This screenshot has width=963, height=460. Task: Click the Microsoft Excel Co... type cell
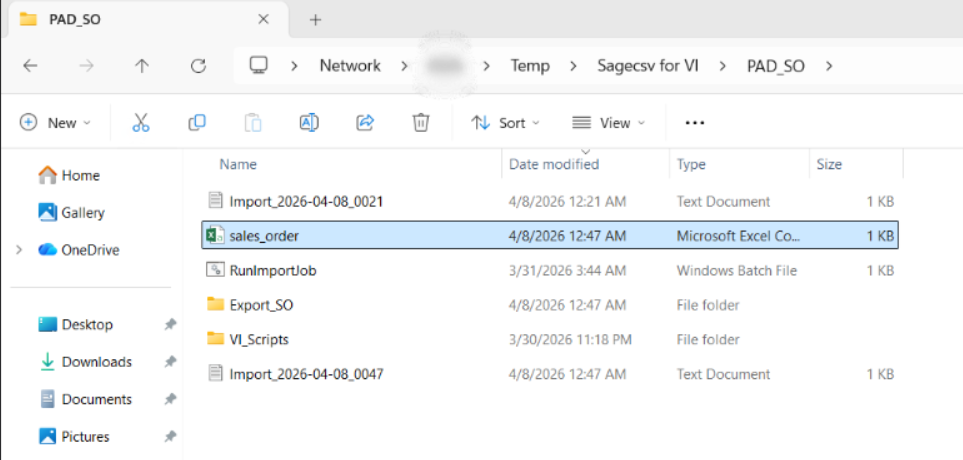pos(738,236)
